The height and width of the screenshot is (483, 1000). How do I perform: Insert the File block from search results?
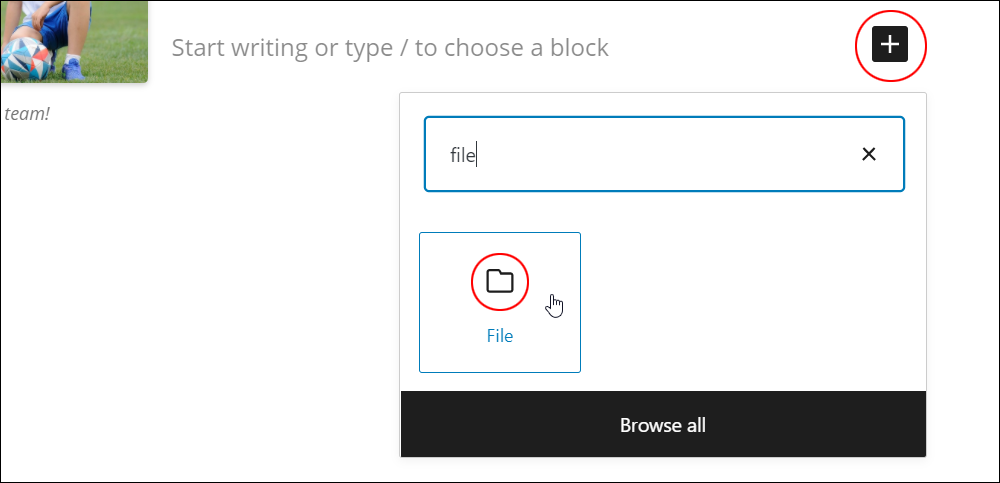499,302
